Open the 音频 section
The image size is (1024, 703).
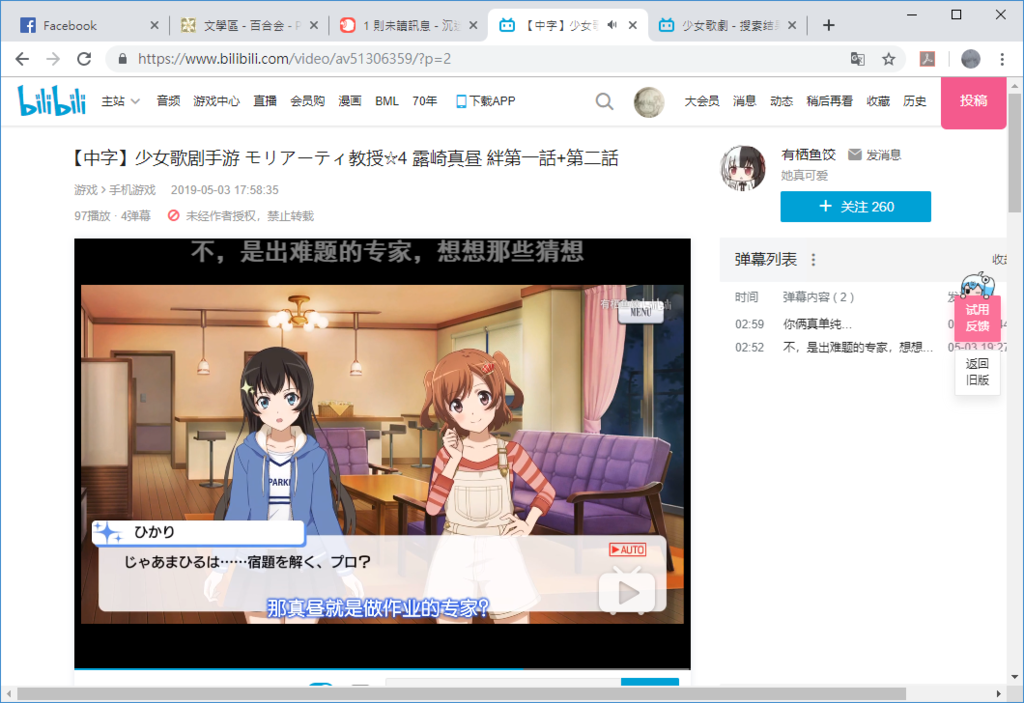tap(168, 101)
